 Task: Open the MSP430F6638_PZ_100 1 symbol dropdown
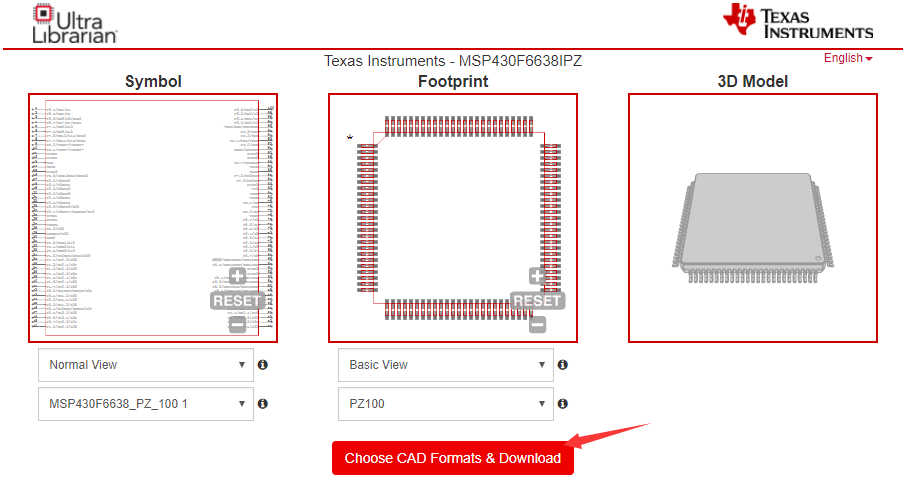click(146, 404)
